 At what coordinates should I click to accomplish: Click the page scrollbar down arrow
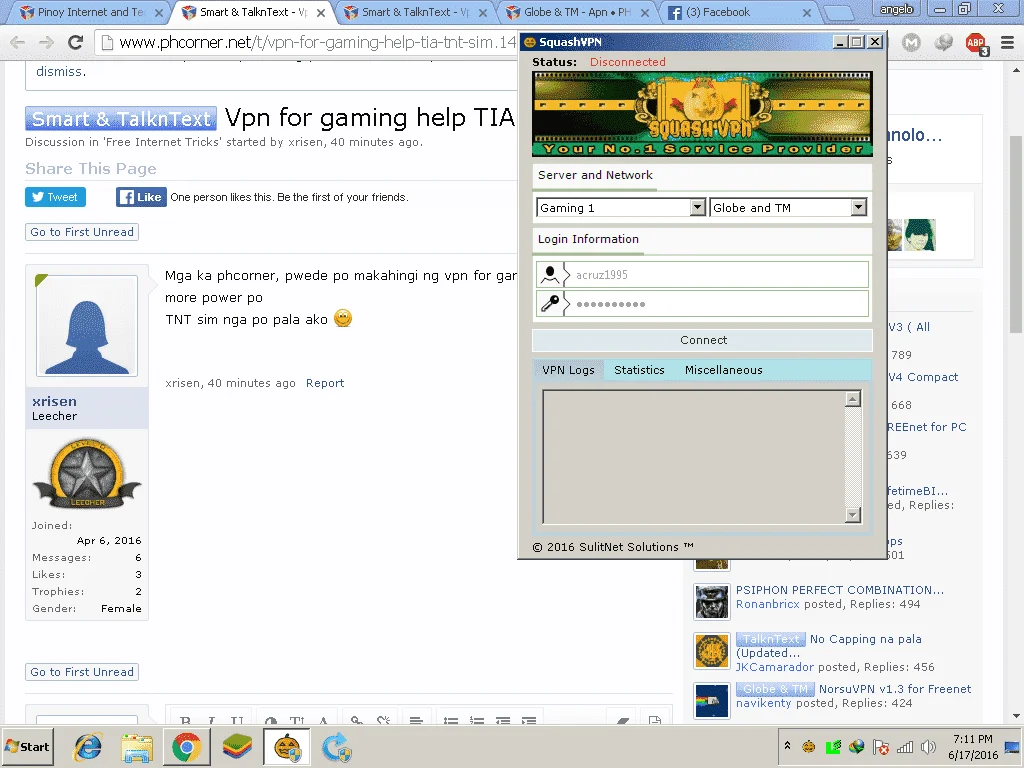[x=1016, y=716]
